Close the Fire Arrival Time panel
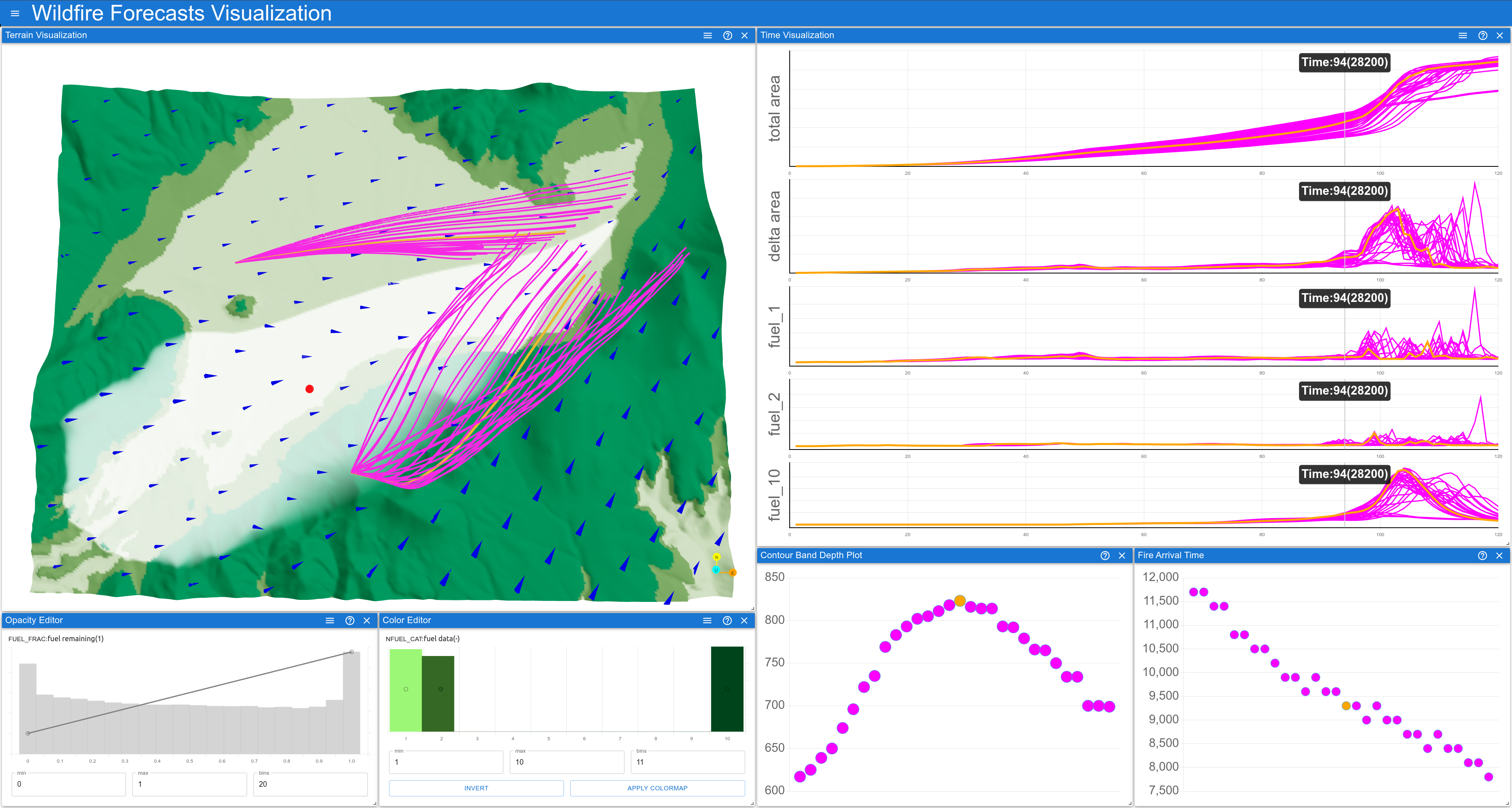 (x=1499, y=555)
